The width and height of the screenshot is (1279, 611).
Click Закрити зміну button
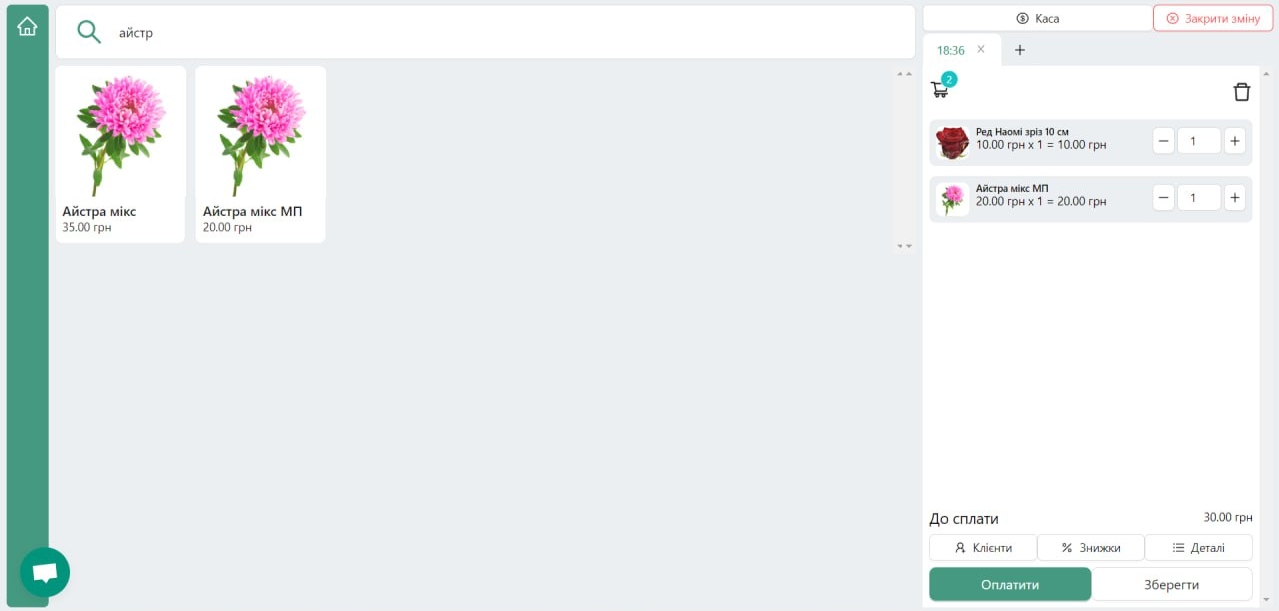coord(1213,18)
